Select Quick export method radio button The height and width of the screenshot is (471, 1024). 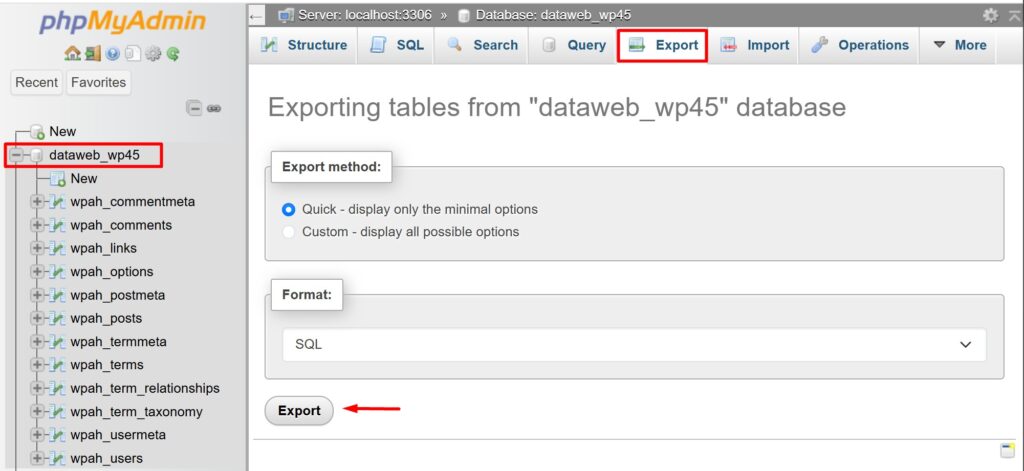pos(288,210)
